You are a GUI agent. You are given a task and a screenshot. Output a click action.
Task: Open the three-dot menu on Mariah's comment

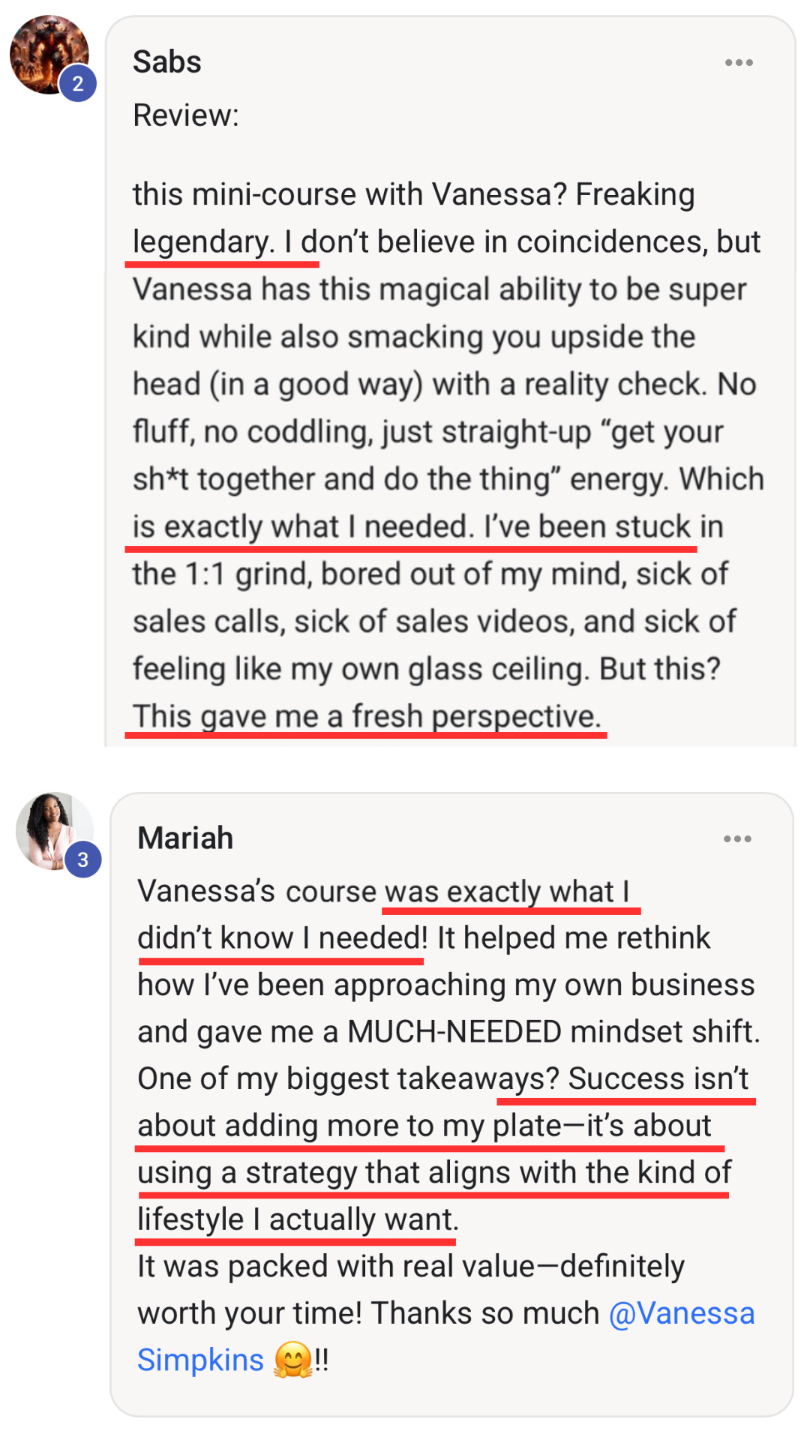tap(739, 839)
